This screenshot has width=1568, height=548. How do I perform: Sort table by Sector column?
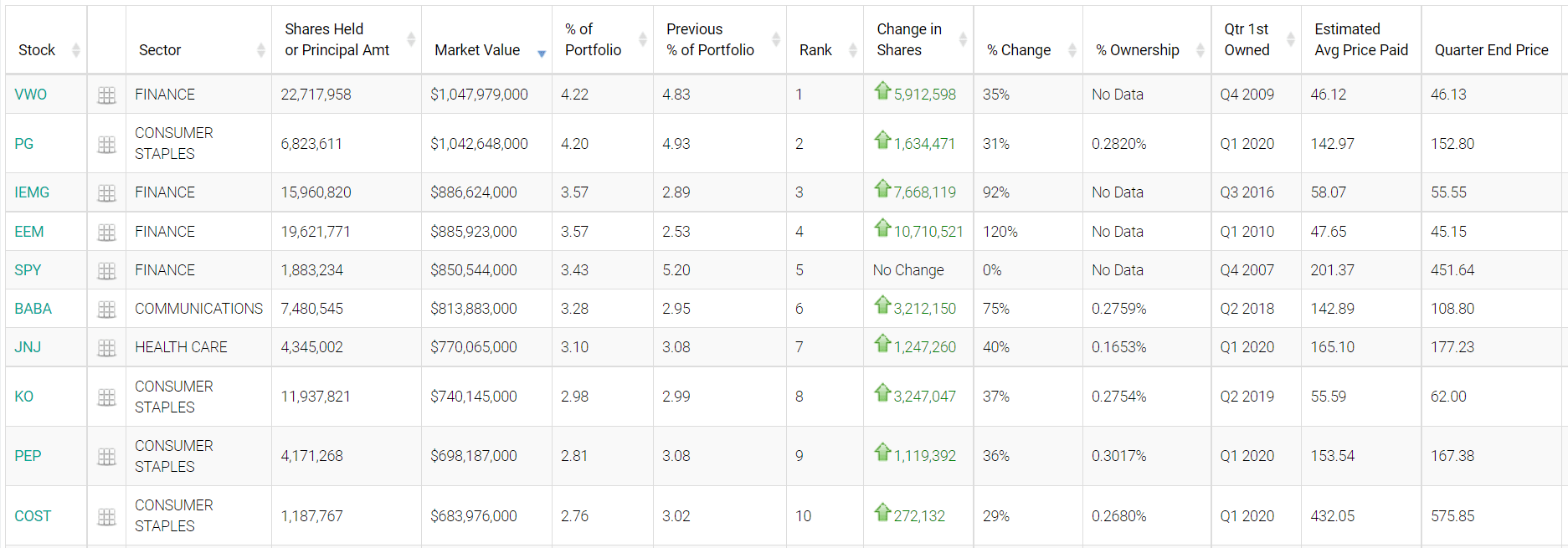click(198, 39)
